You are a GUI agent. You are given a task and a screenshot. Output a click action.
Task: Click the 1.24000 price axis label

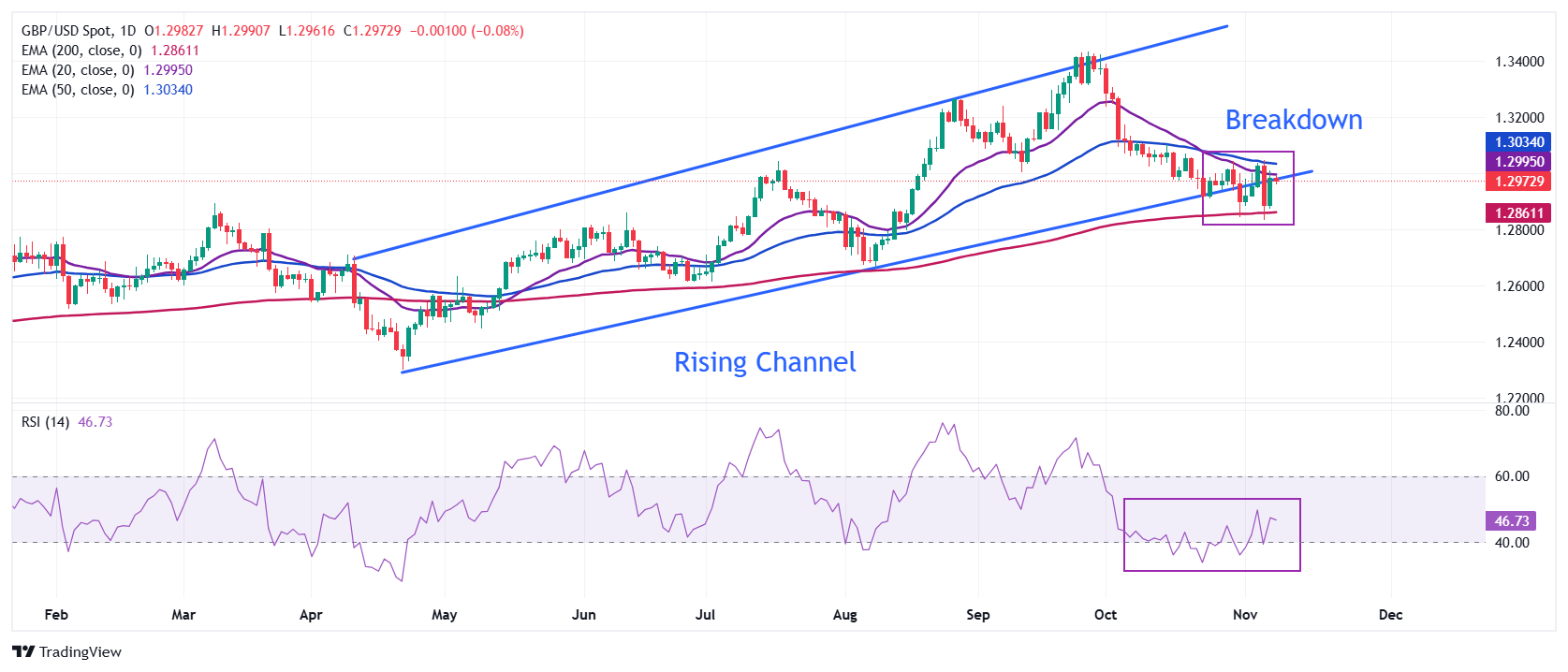tap(1519, 343)
